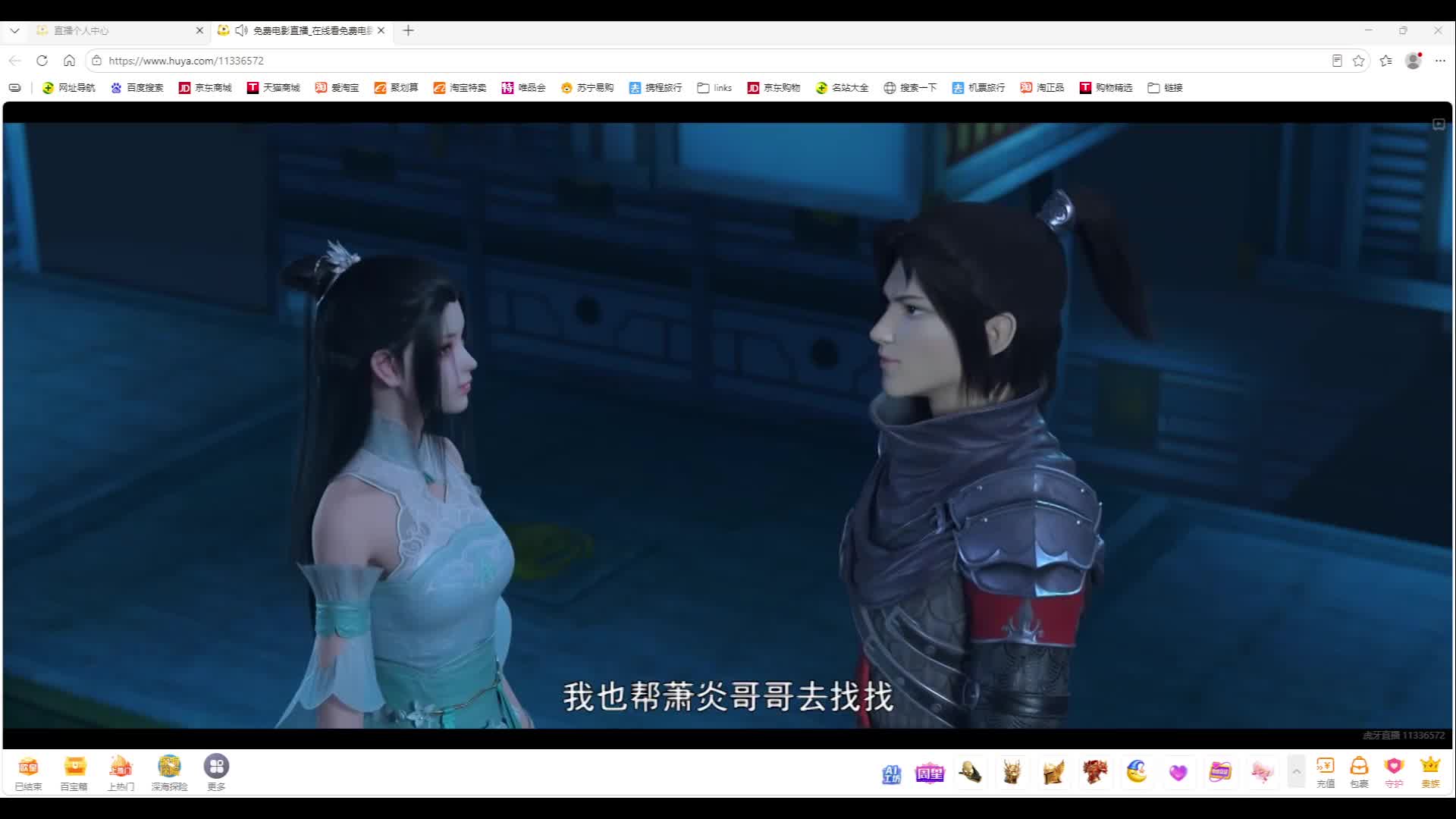1456x819 pixels.
Task: Open the tab list dropdown chevron
Action: tap(14, 30)
